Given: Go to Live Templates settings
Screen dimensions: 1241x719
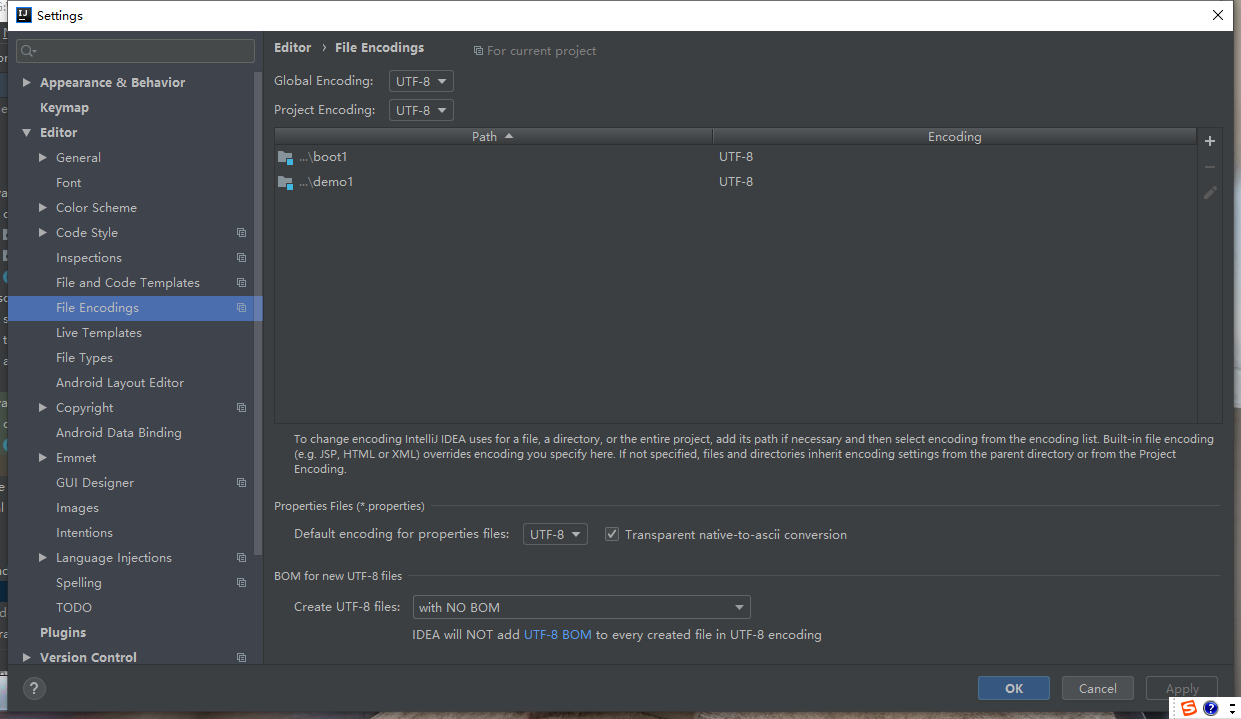Looking at the screenshot, I should point(99,333).
